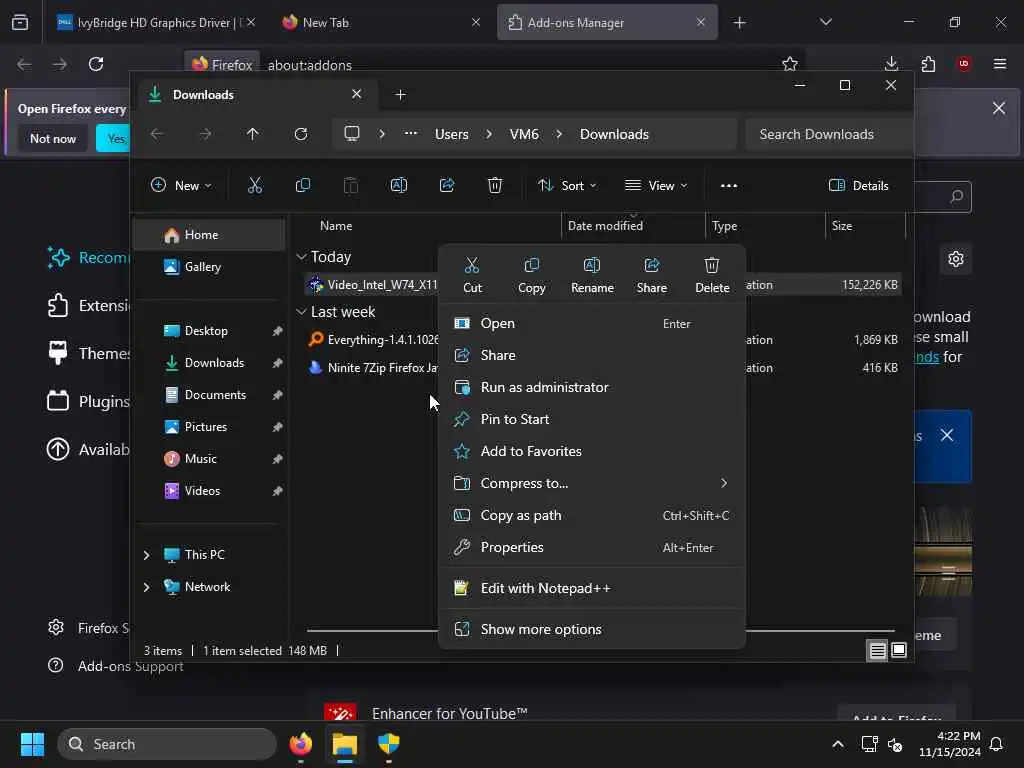Click the Cut icon in the context menu
This screenshot has height=768, width=1024.
point(472,266)
